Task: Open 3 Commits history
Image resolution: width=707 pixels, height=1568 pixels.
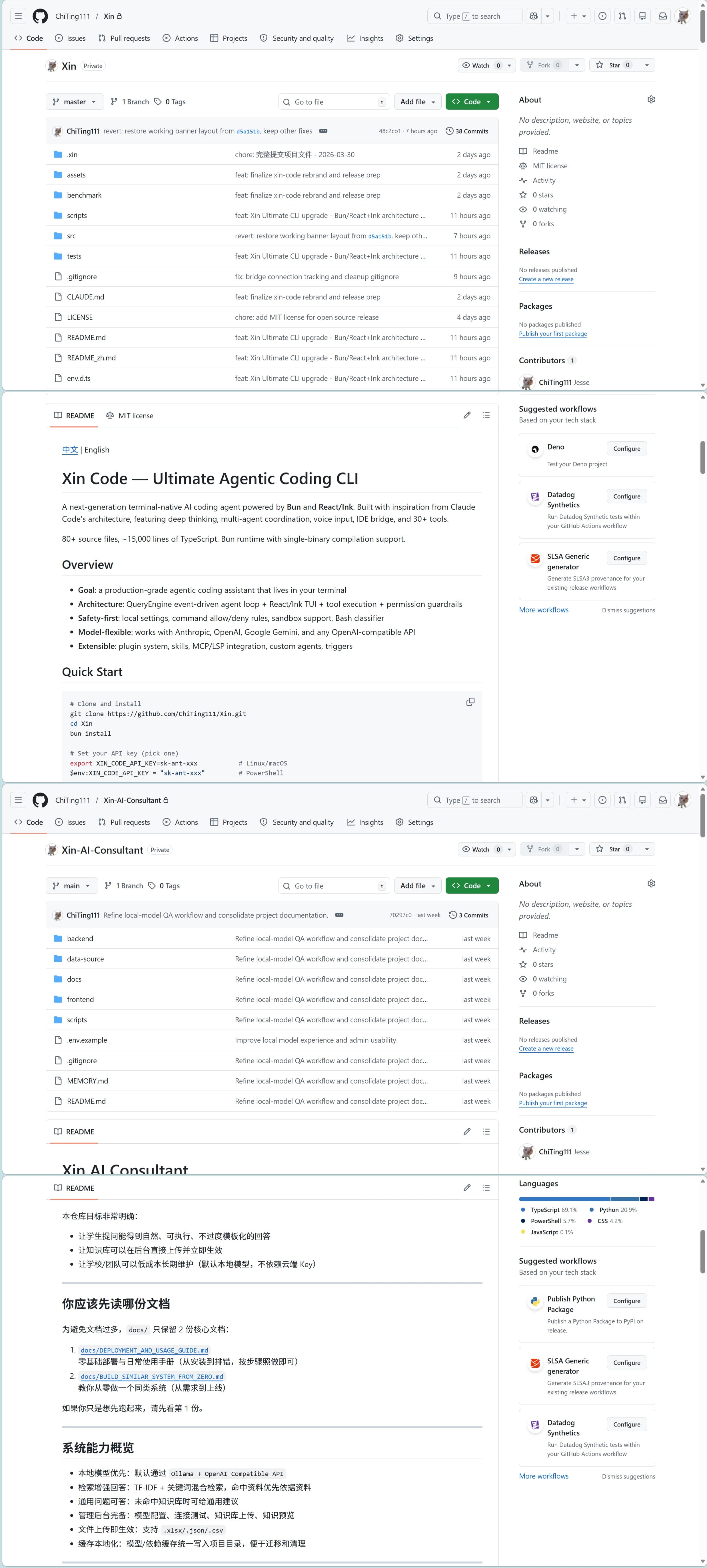Action: tap(468, 915)
